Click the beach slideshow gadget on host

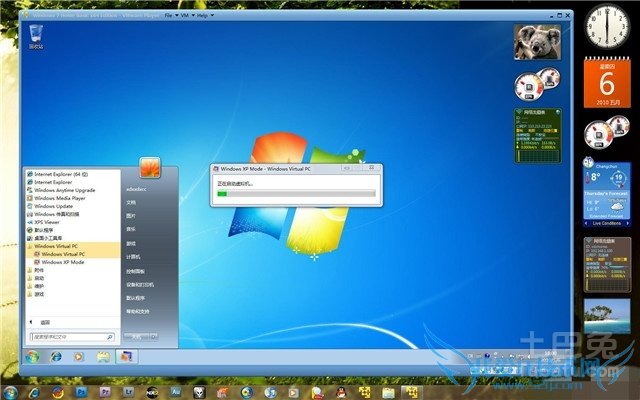(607, 316)
